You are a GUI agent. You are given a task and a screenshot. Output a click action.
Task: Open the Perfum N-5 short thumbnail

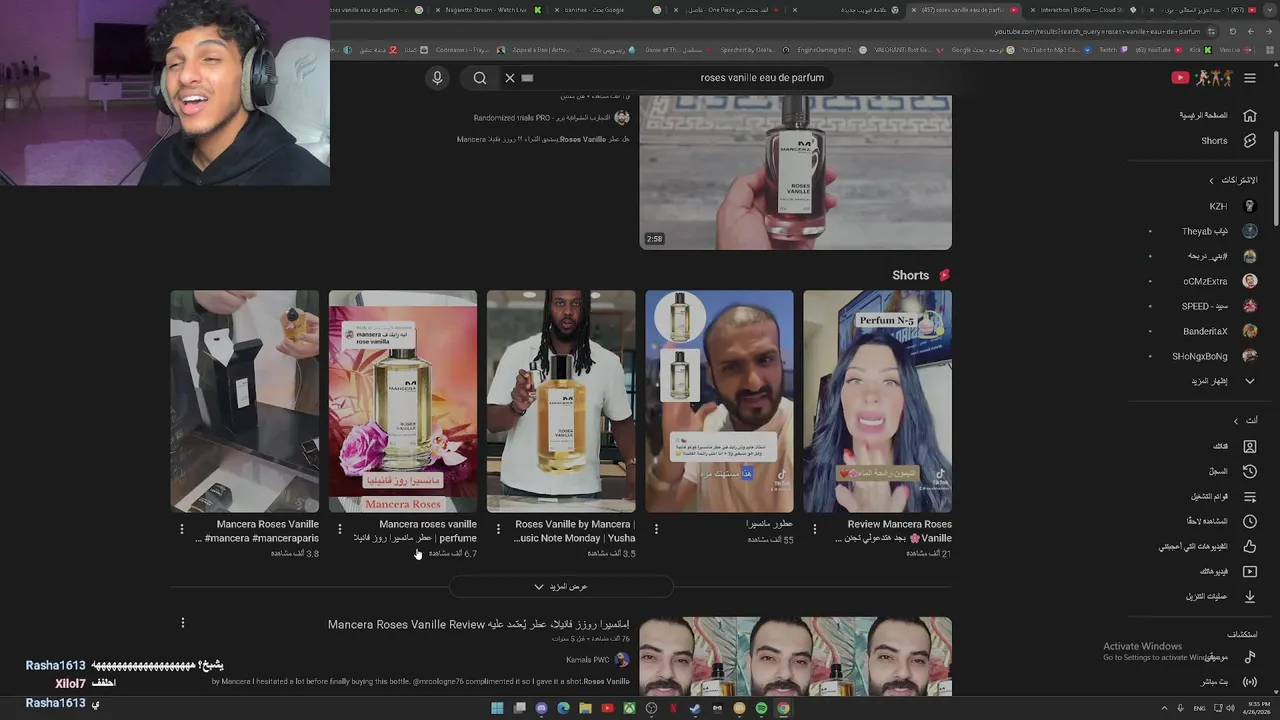tap(877, 401)
